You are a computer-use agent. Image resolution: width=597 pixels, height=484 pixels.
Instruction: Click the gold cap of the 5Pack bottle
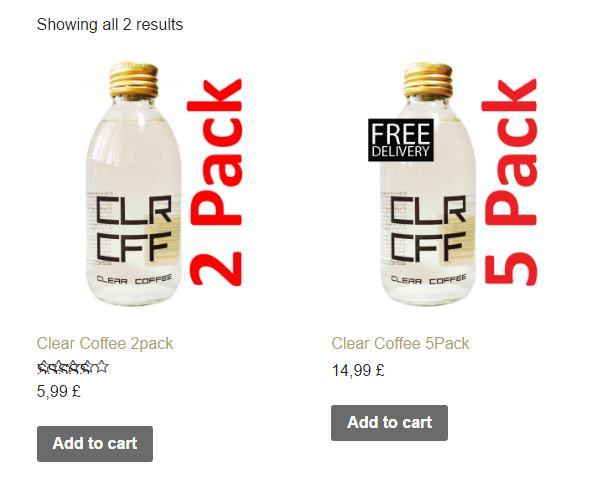pyautogui.click(x=428, y=80)
